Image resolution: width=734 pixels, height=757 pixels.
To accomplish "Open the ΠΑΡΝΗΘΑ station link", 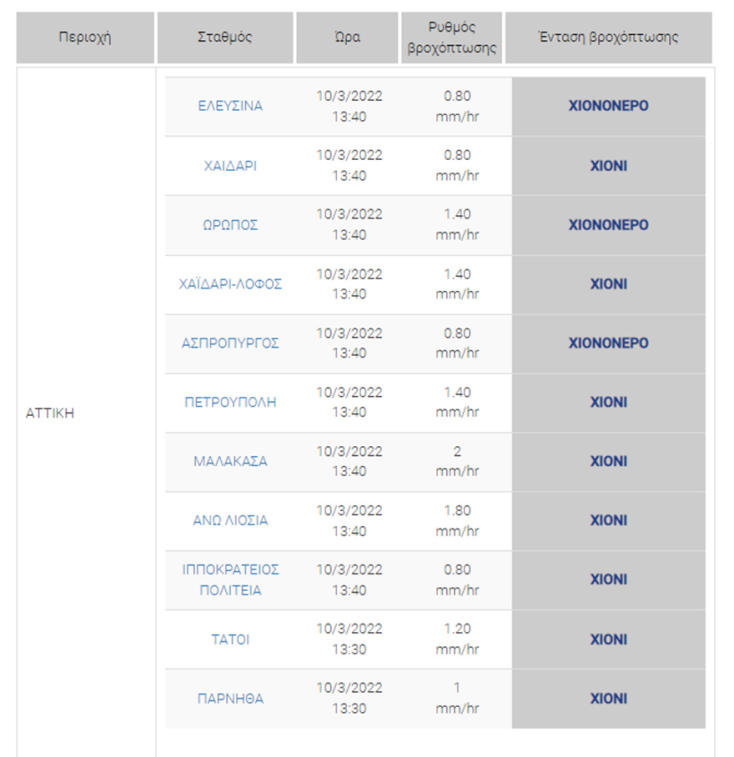I will pyautogui.click(x=230, y=698).
